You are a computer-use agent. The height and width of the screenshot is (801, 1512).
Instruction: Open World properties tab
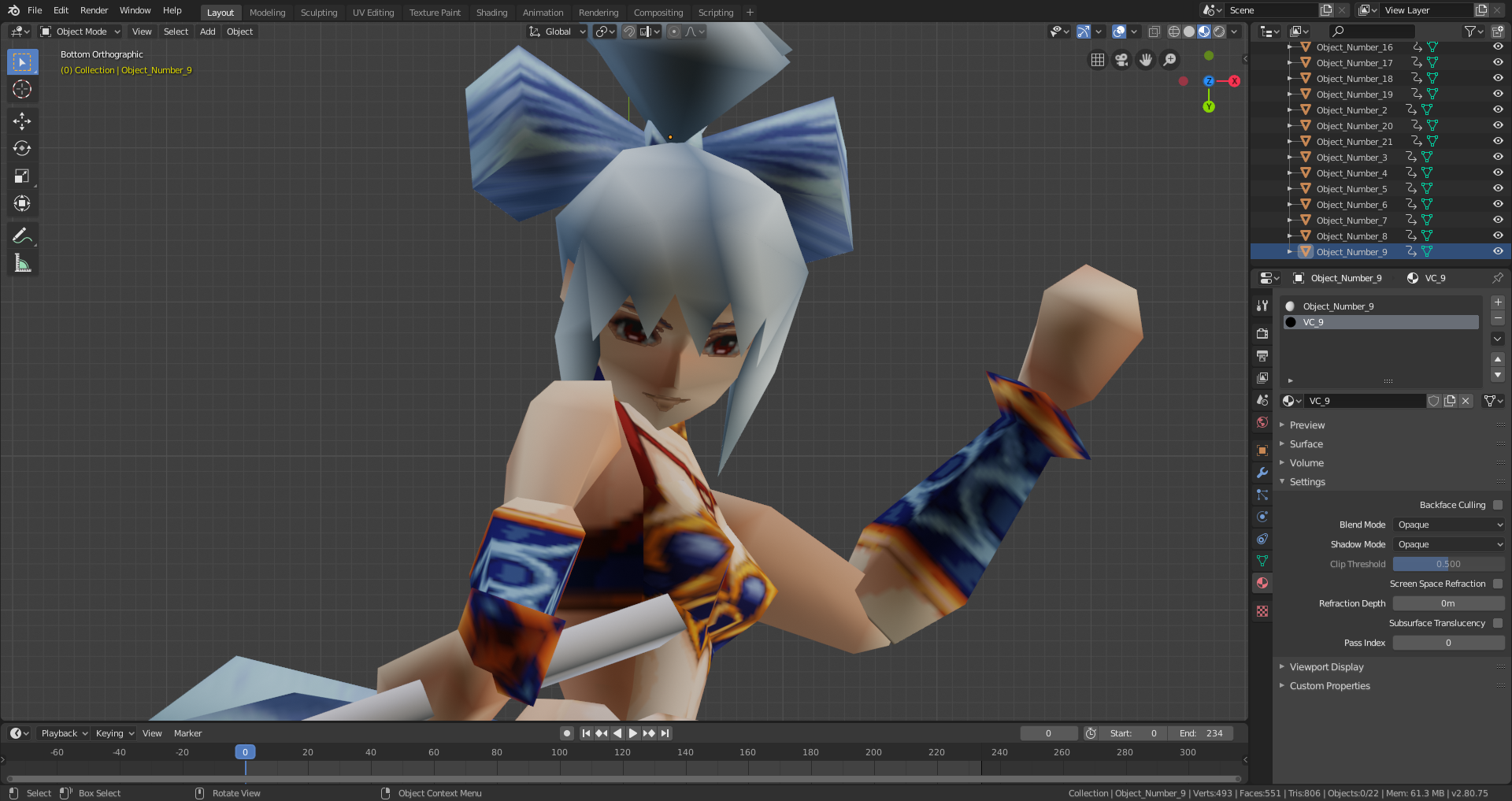tap(1262, 422)
